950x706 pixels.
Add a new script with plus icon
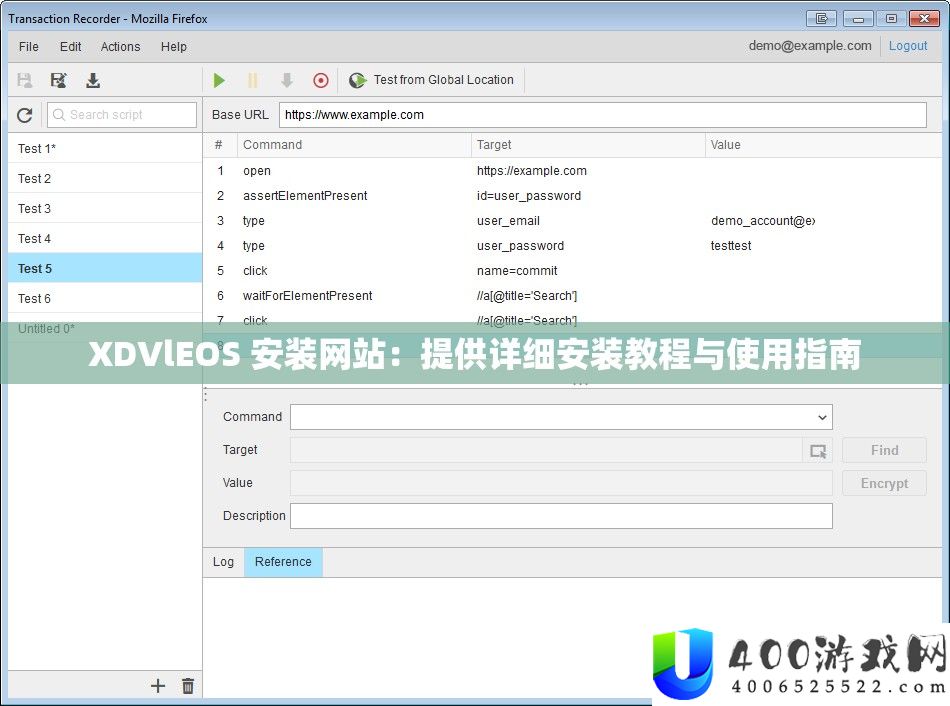[158, 686]
